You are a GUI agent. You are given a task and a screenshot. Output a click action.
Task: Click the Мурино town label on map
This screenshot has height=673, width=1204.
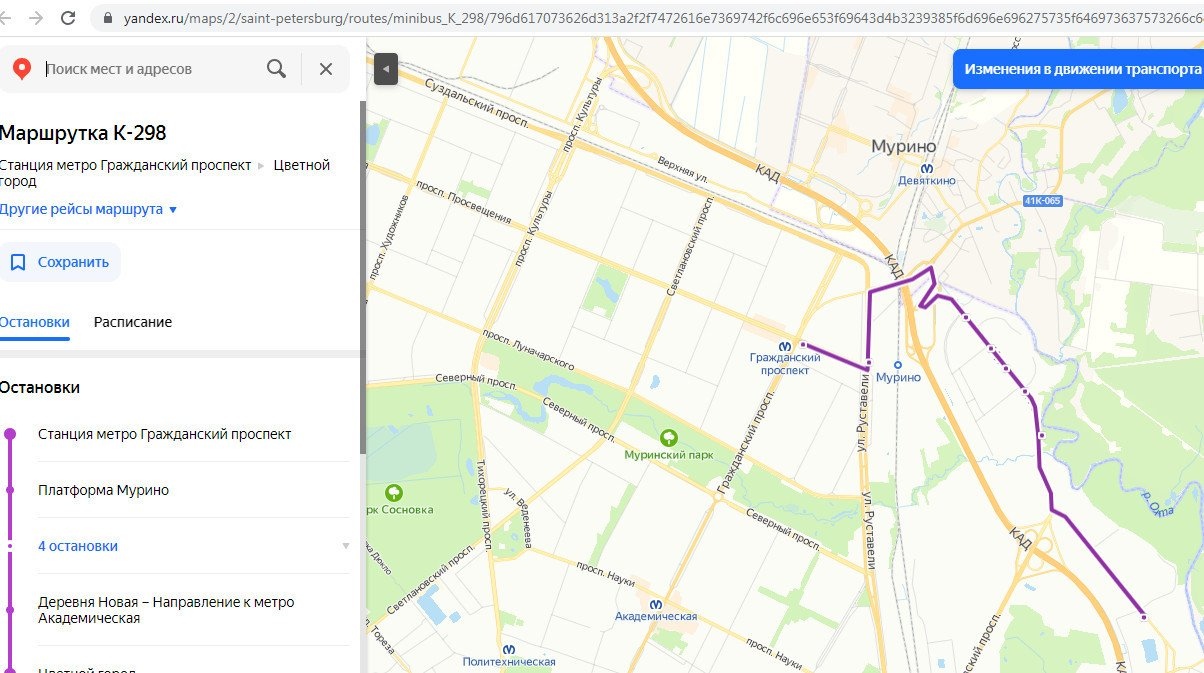pos(902,146)
